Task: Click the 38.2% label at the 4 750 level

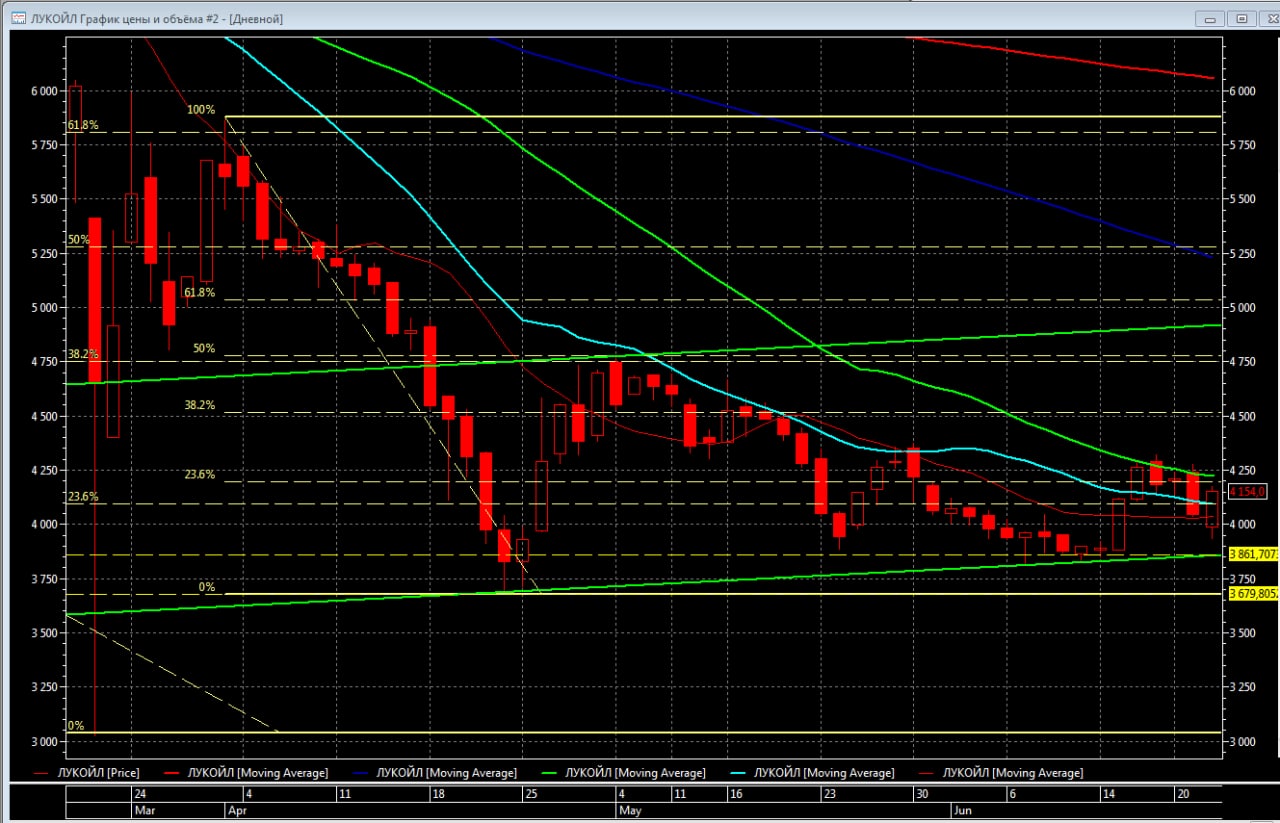Action: pyautogui.click(x=83, y=354)
